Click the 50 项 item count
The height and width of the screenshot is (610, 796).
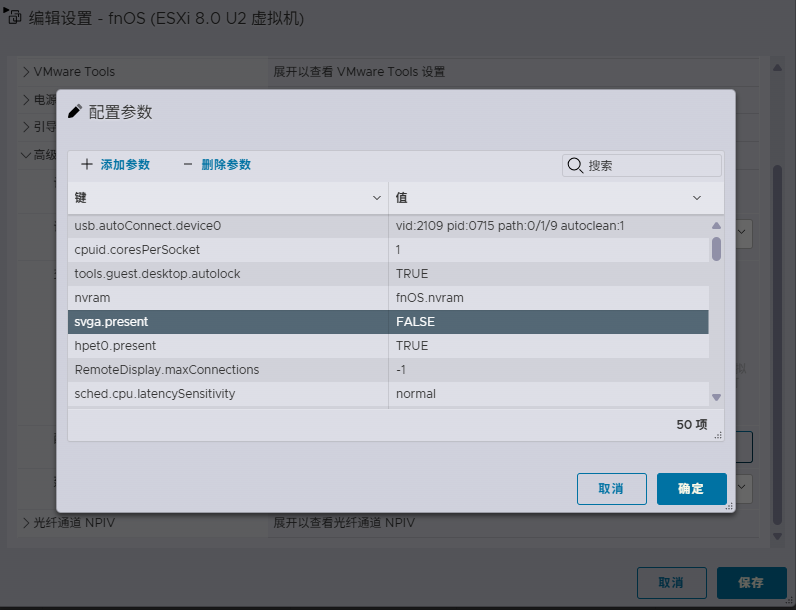coord(691,424)
